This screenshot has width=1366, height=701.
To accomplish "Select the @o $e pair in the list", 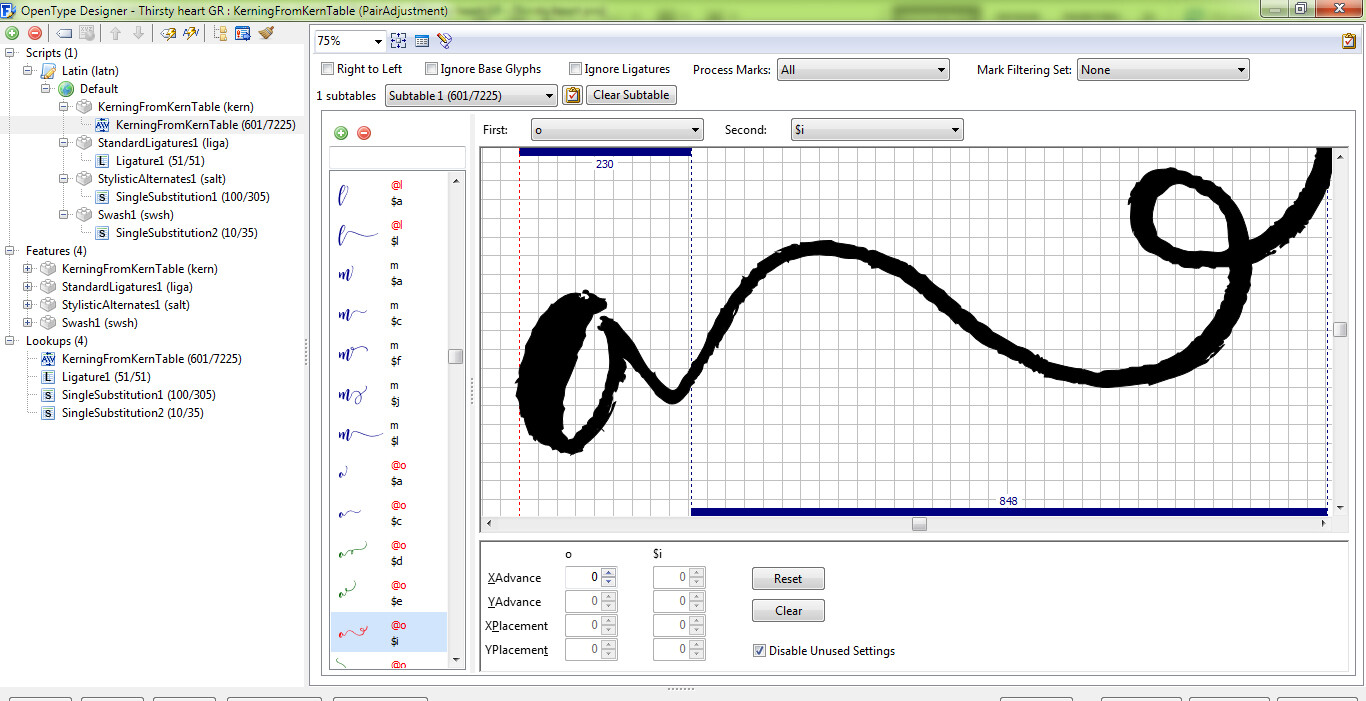I will [389, 593].
